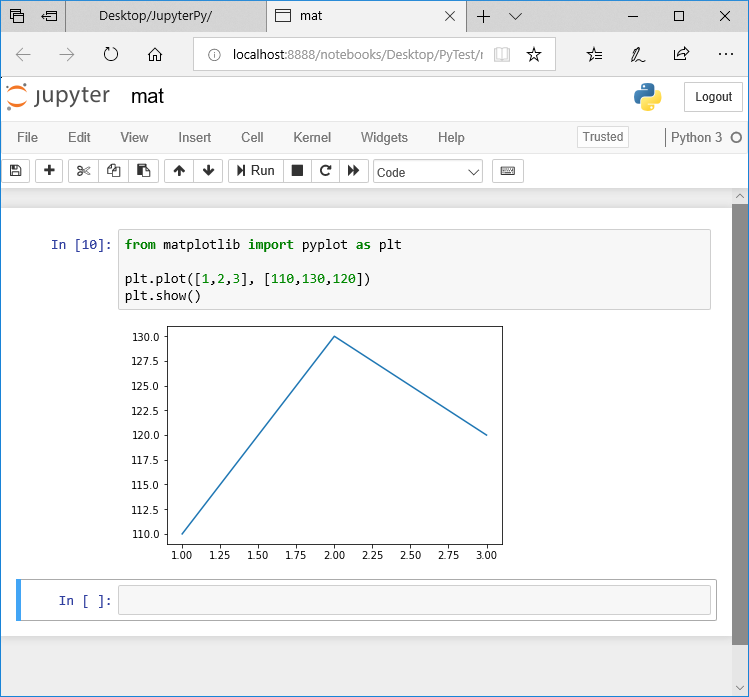Refresh the page
The width and height of the screenshot is (749, 697).
point(110,55)
